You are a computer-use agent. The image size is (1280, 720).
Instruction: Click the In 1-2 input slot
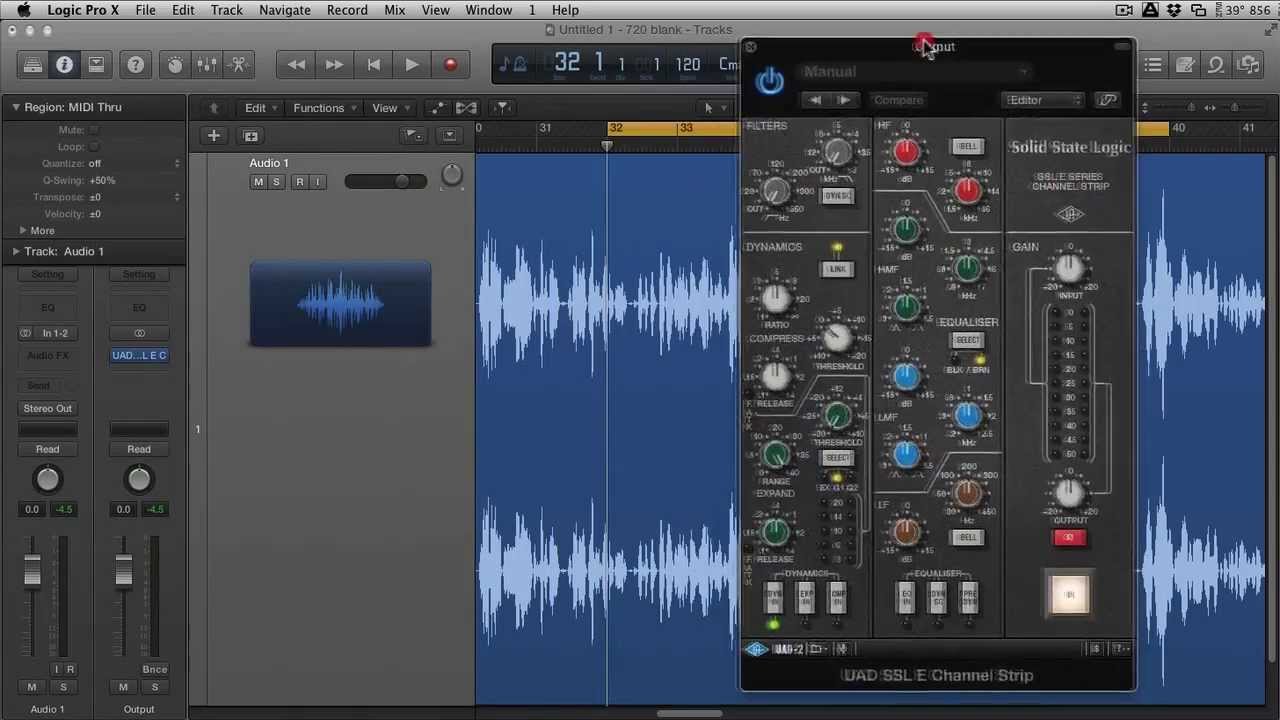(x=54, y=333)
